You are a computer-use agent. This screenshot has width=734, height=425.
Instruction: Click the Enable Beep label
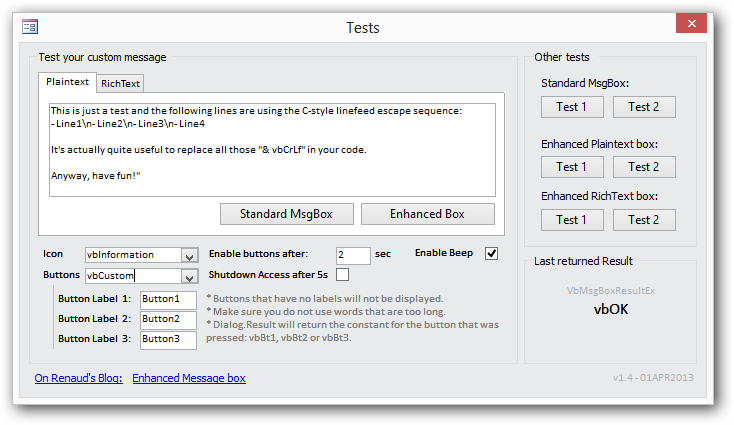(x=444, y=253)
